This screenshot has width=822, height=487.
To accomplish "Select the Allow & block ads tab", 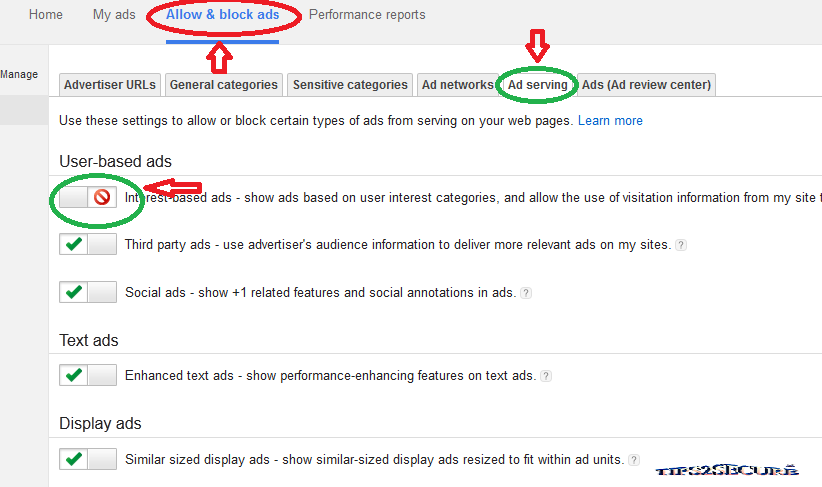I will click(x=222, y=15).
